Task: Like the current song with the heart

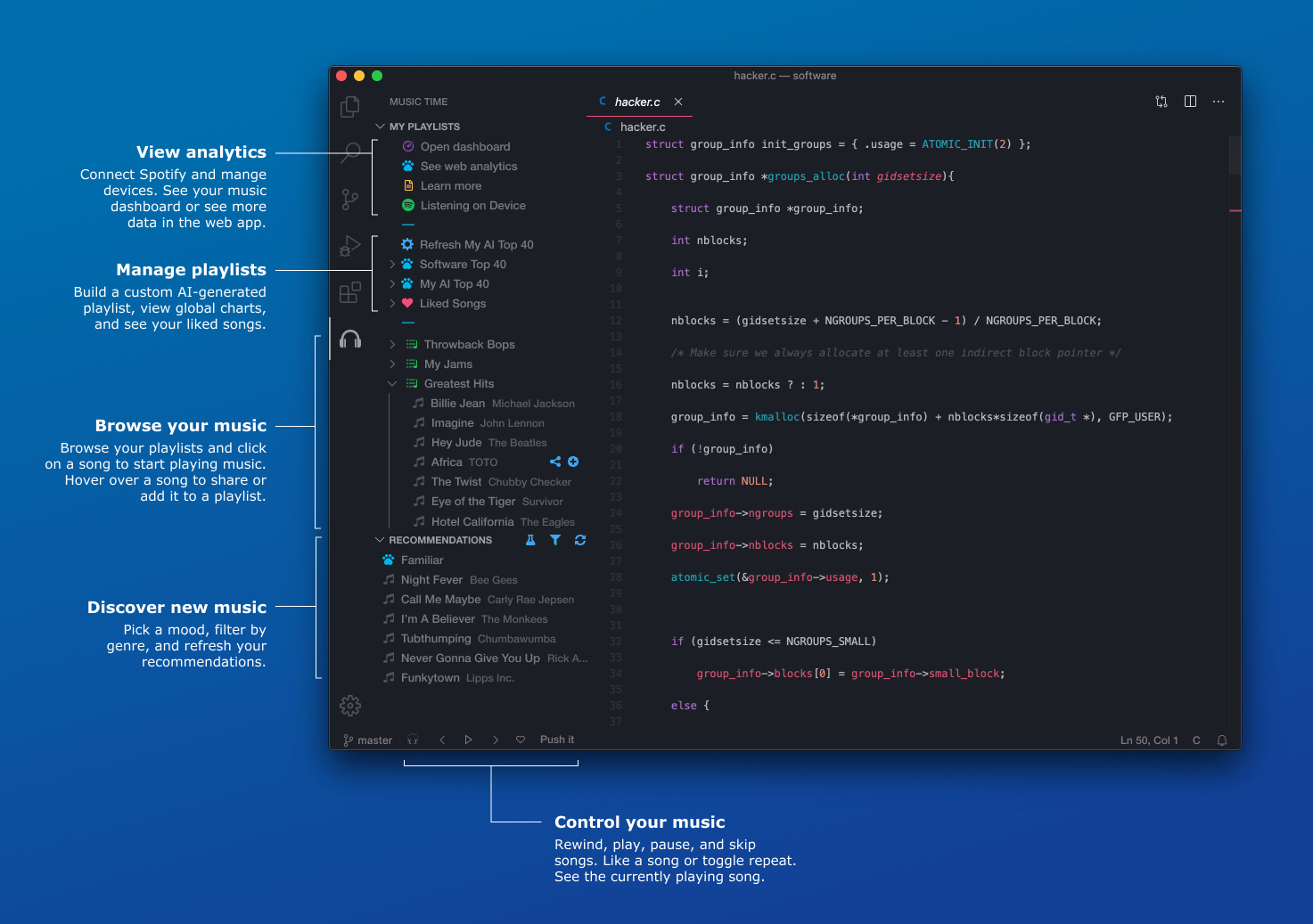Action: [x=521, y=740]
